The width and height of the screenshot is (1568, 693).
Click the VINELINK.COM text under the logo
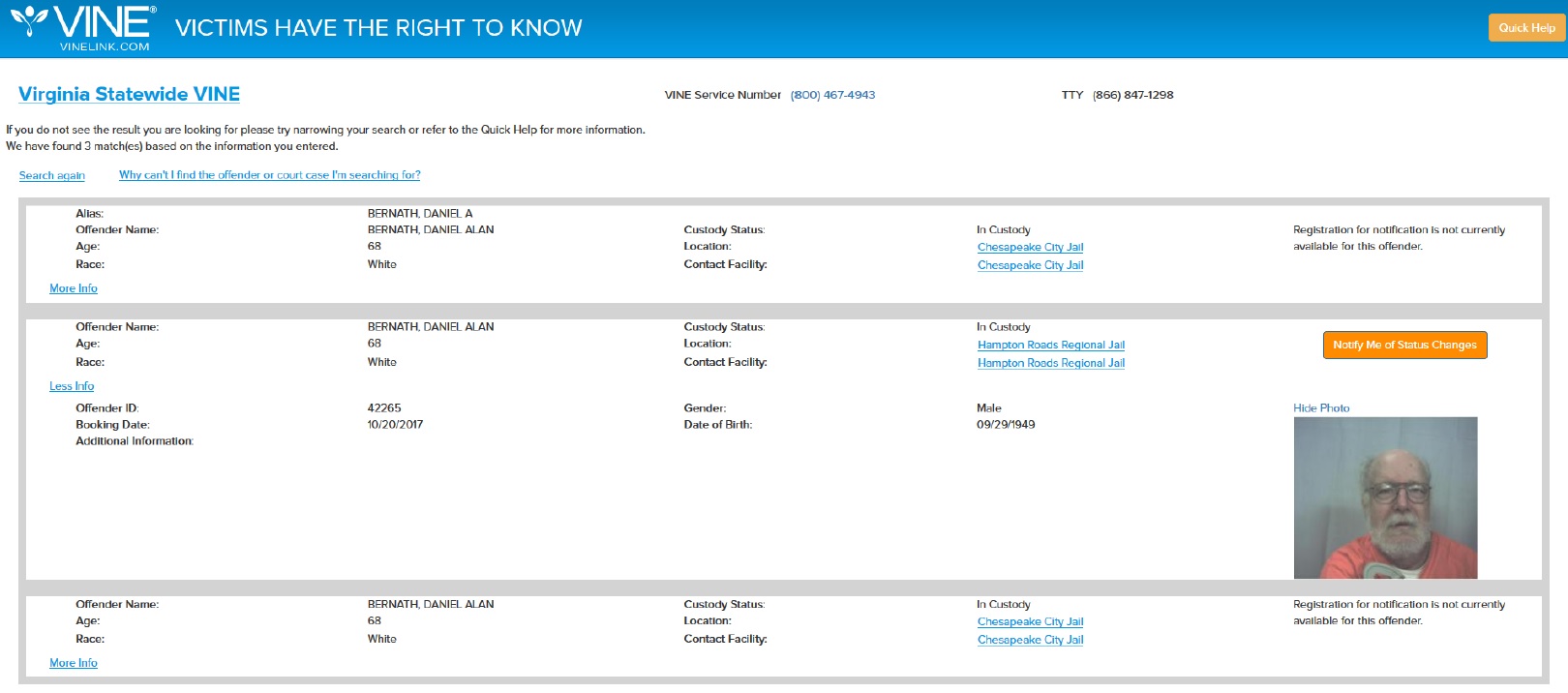105,46
